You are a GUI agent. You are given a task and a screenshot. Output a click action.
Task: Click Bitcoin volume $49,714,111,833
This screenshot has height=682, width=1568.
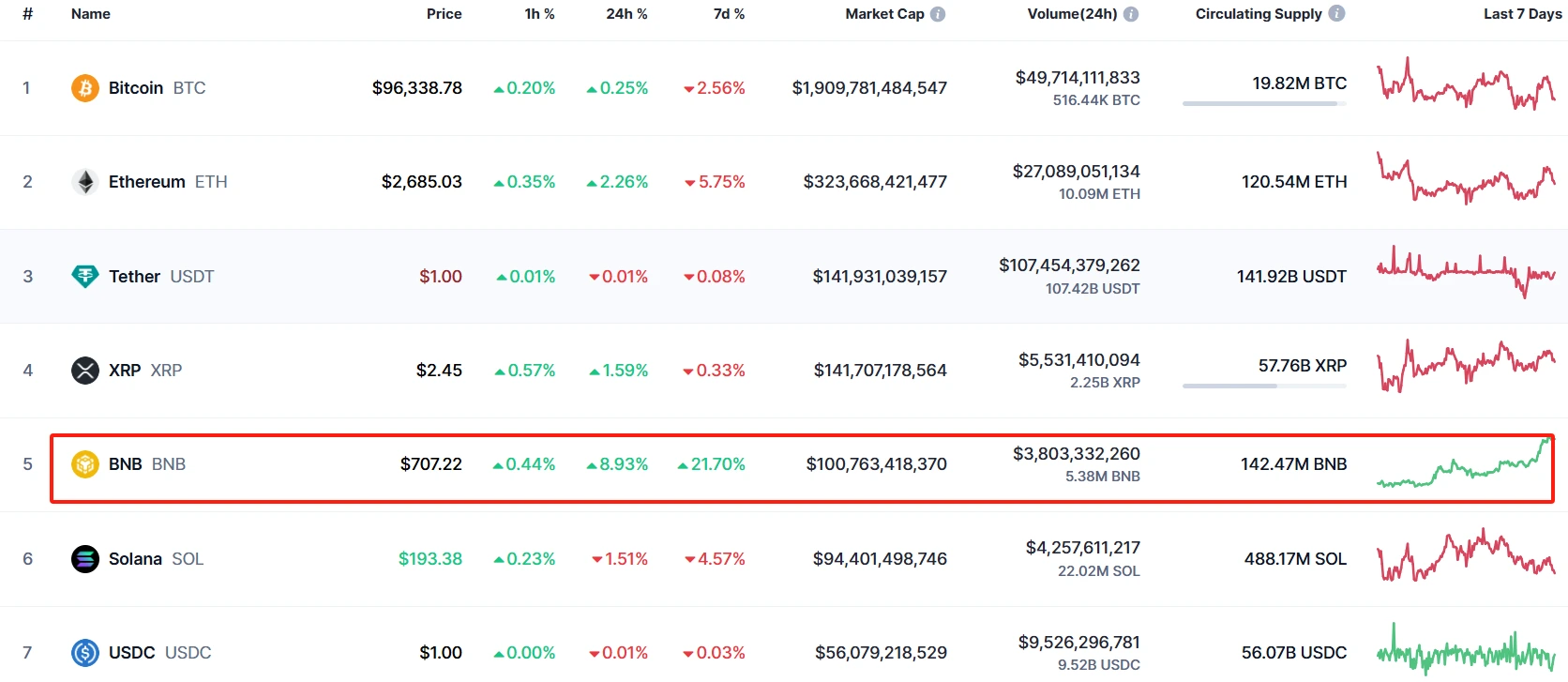click(1078, 78)
